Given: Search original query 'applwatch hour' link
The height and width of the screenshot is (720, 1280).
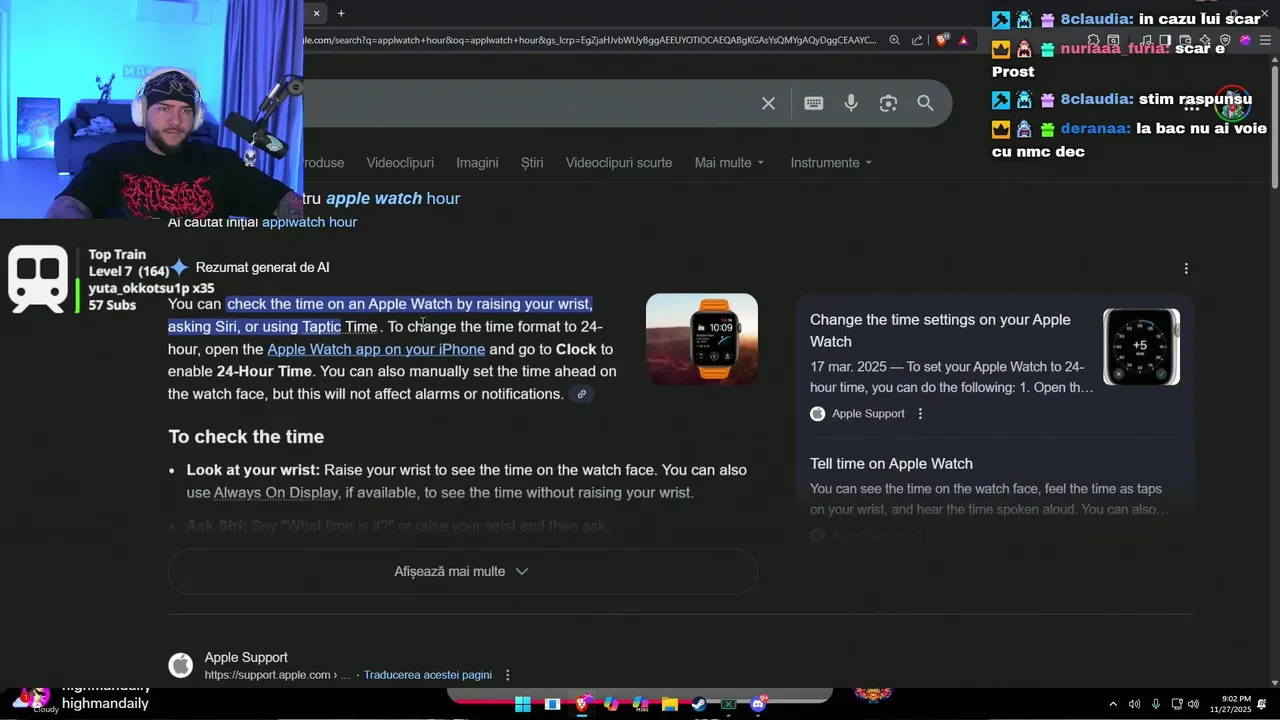Looking at the screenshot, I should [x=309, y=222].
